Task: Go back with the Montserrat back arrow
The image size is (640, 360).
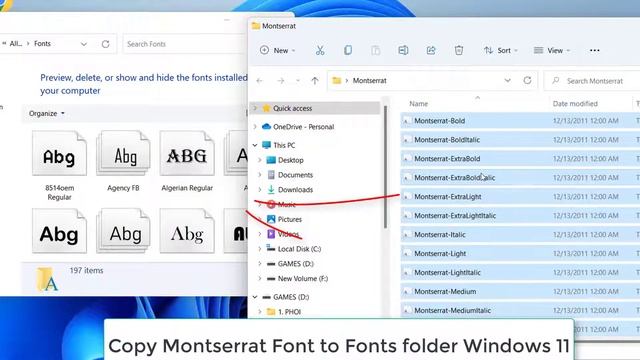Action: pos(260,81)
